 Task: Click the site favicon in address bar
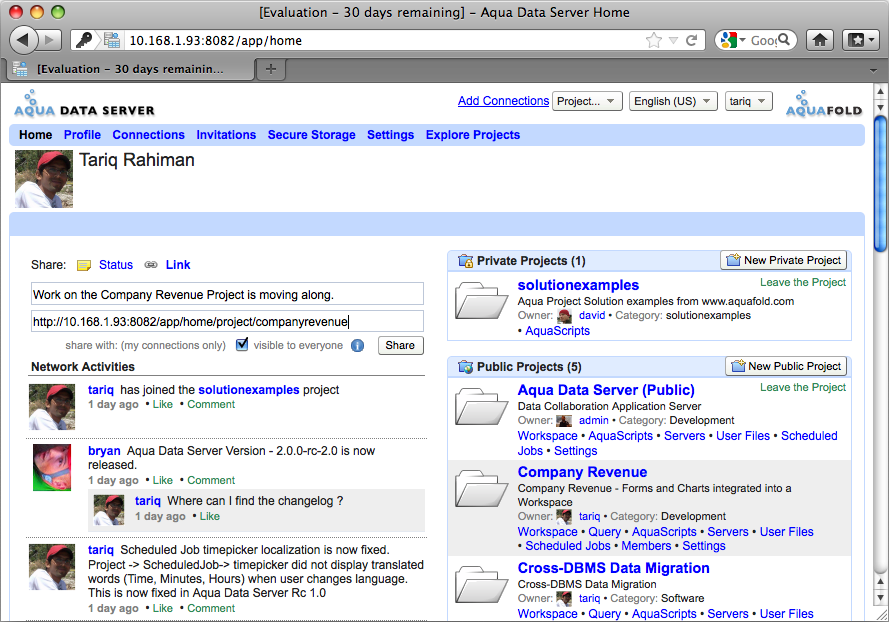pos(112,40)
